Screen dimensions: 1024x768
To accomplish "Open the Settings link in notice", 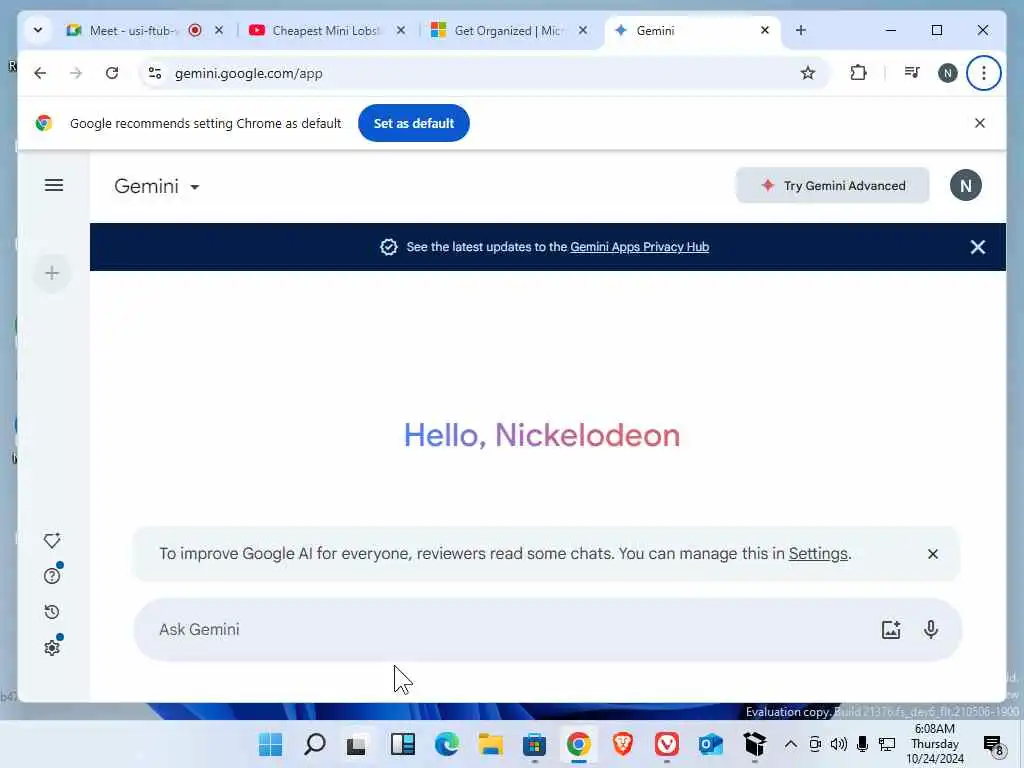I will [x=818, y=554].
